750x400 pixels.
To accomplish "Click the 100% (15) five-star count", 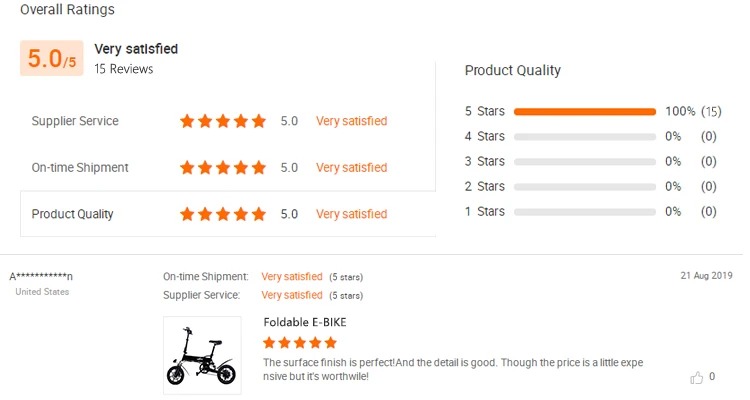I will tap(693, 111).
